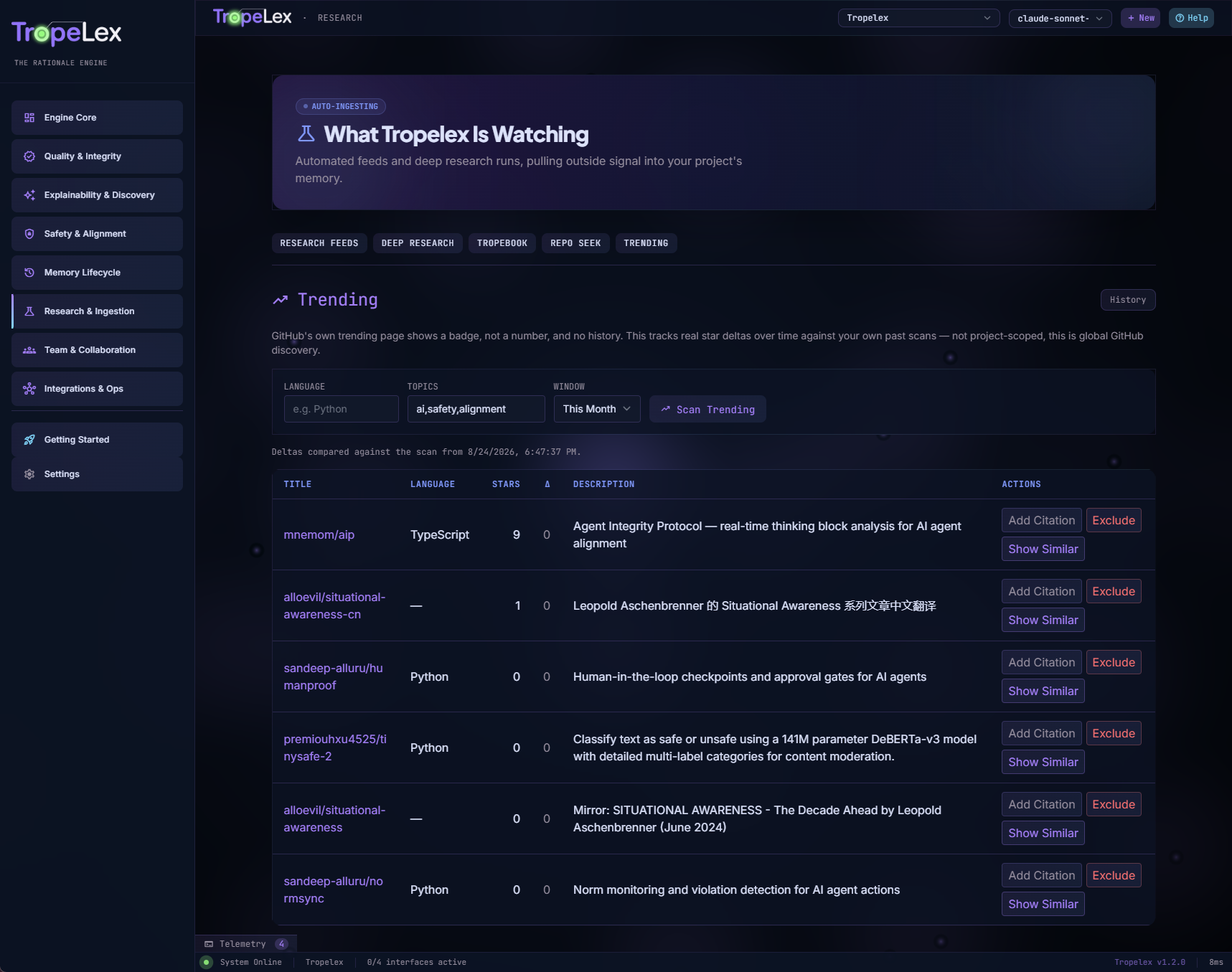Image resolution: width=1232 pixels, height=972 pixels.
Task: Click the Telemetry count badge 4
Action: click(282, 944)
